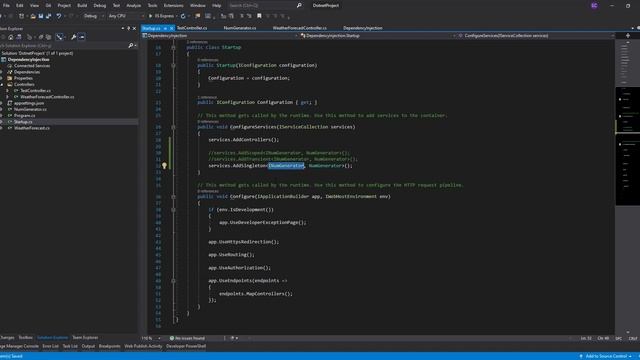Toggle auto-hide pin on Solution Explorer
Viewport: 640px width, 360px height.
(128, 28)
